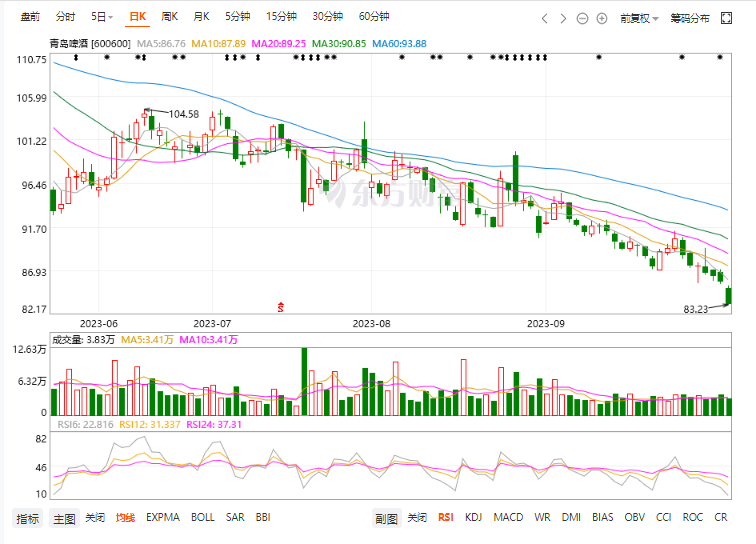This screenshot has width=756, height=544.
Task: Select BIAS sub-chart indicator
Action: tap(603, 517)
